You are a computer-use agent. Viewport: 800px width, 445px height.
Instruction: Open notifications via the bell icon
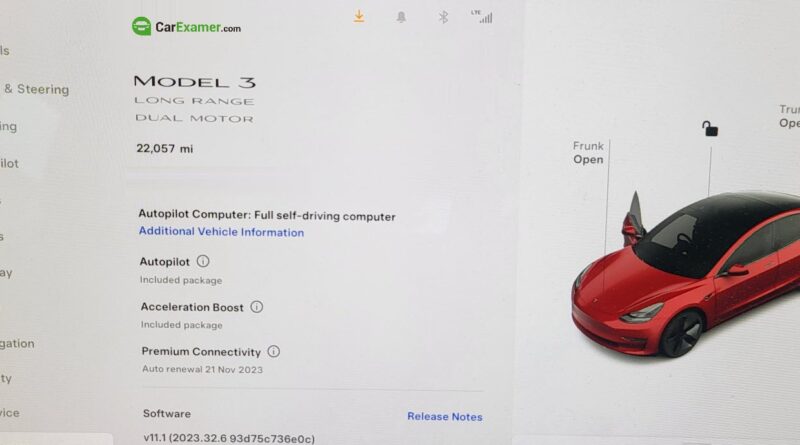click(x=402, y=17)
